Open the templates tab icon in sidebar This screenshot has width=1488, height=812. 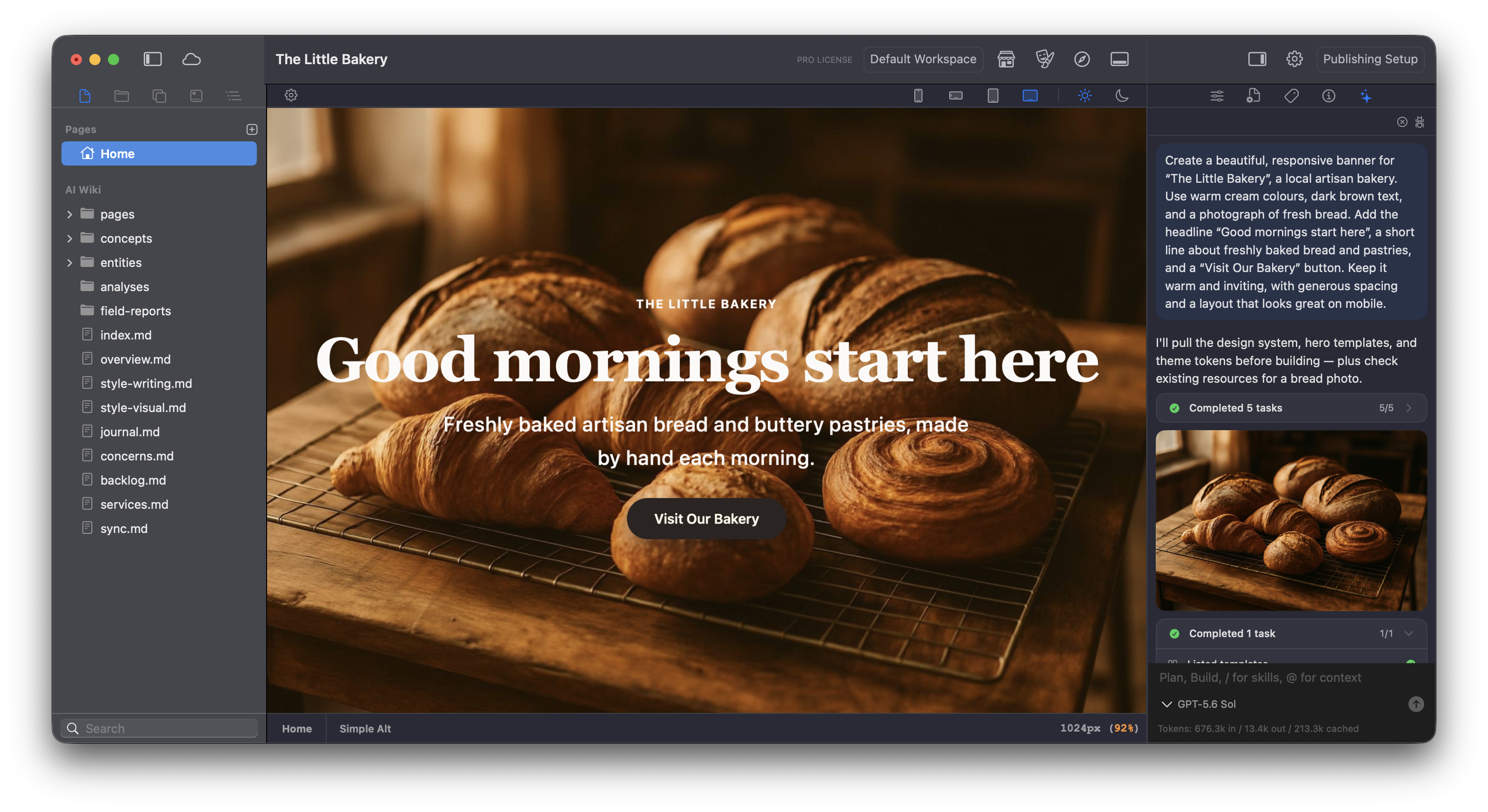pos(196,95)
